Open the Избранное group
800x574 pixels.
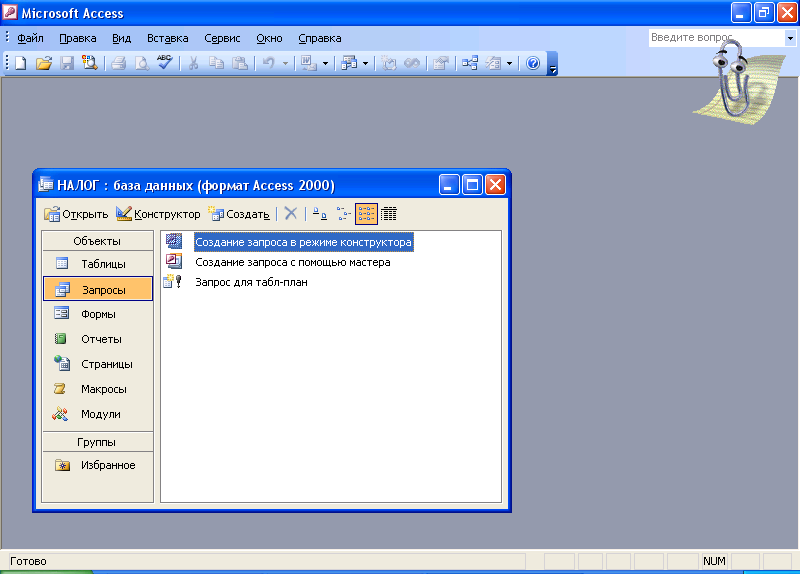[97, 465]
